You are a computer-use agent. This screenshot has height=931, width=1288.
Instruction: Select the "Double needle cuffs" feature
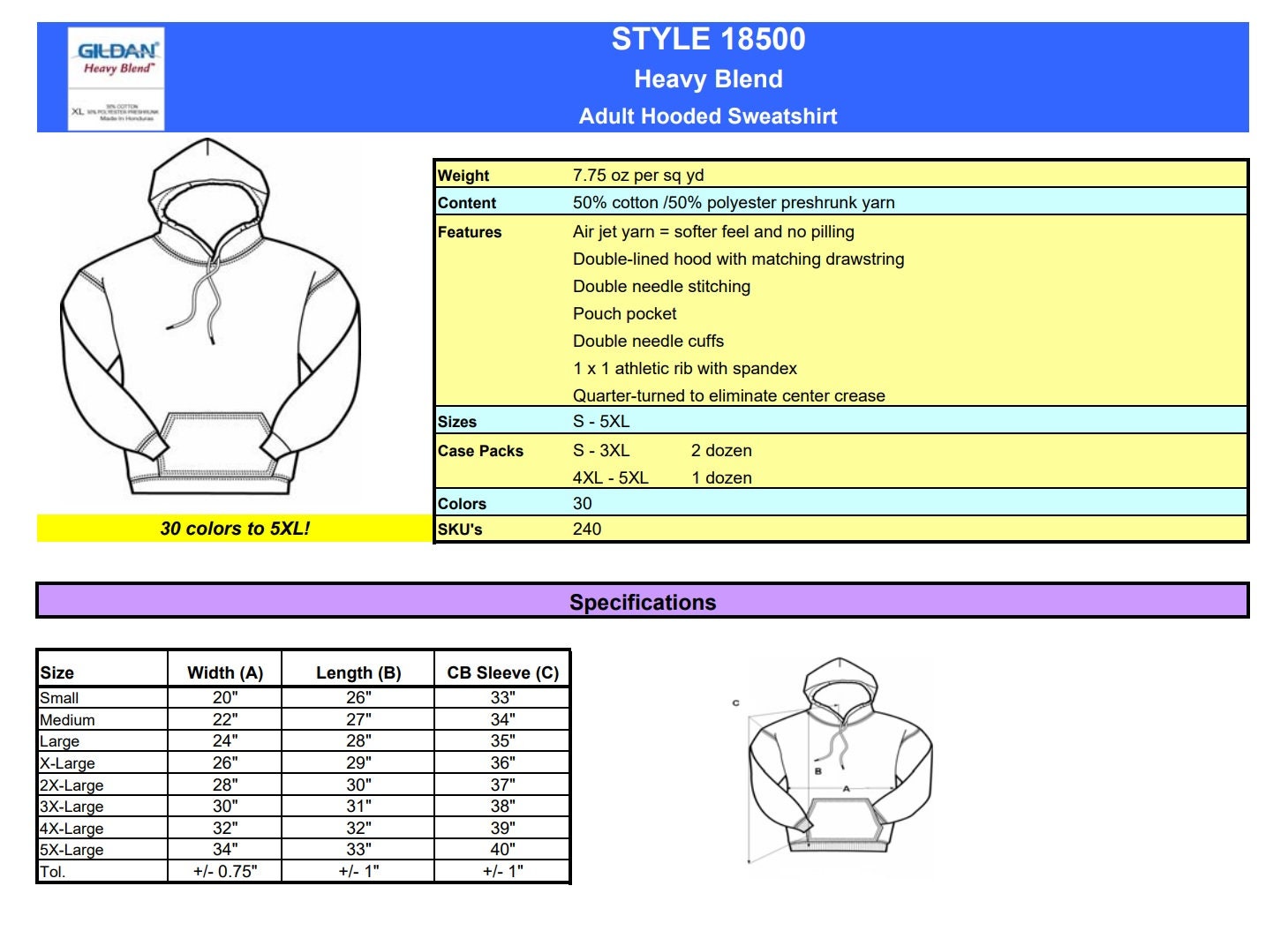point(649,341)
